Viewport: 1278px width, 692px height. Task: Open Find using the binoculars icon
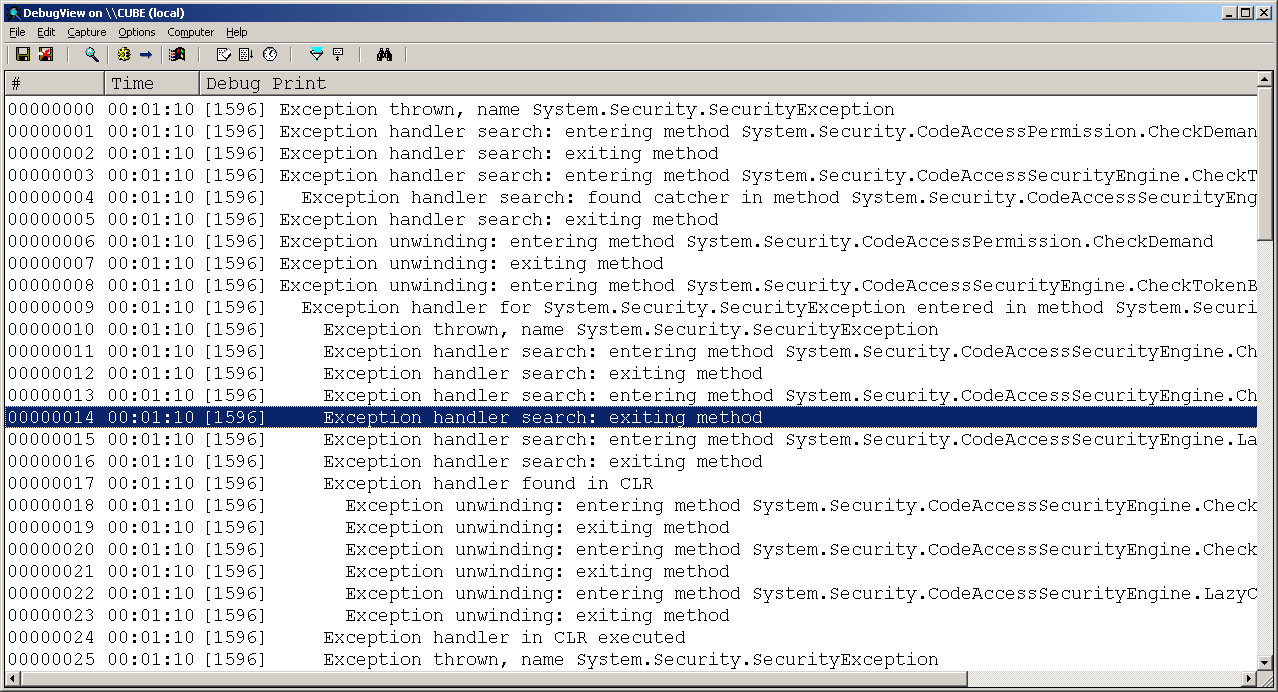click(385, 54)
